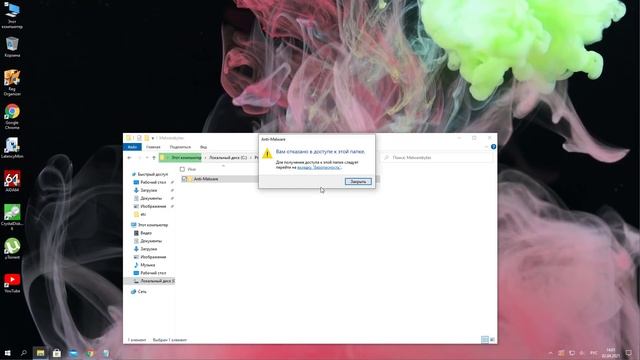Open the Home ribbon tab
The image size is (640, 360).
[x=153, y=147]
